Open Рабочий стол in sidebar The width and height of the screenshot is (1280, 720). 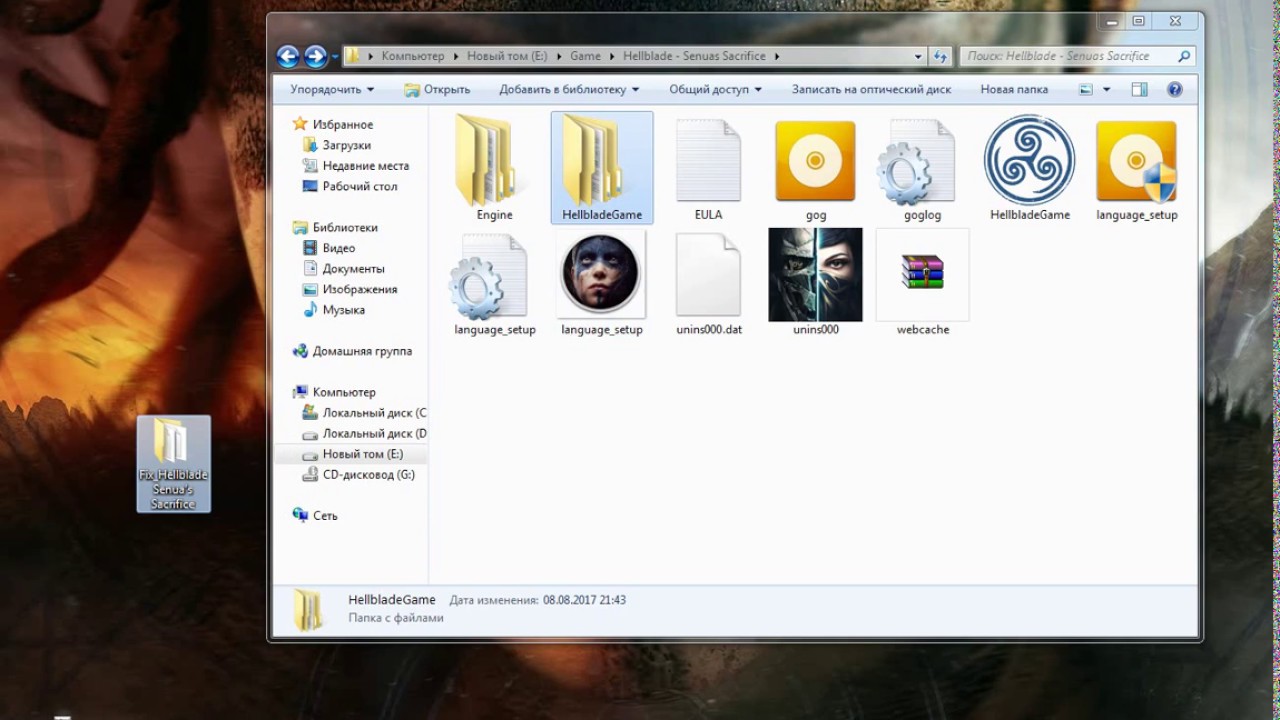point(360,186)
